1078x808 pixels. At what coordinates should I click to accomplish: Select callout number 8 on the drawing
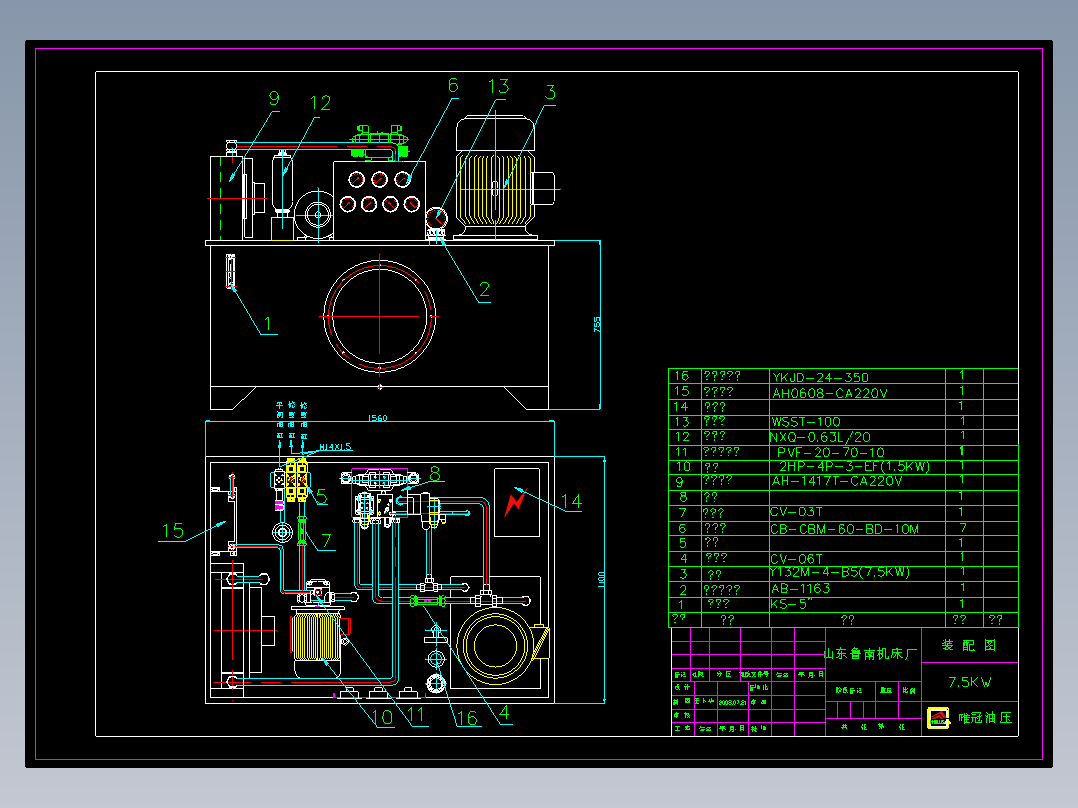[x=434, y=473]
